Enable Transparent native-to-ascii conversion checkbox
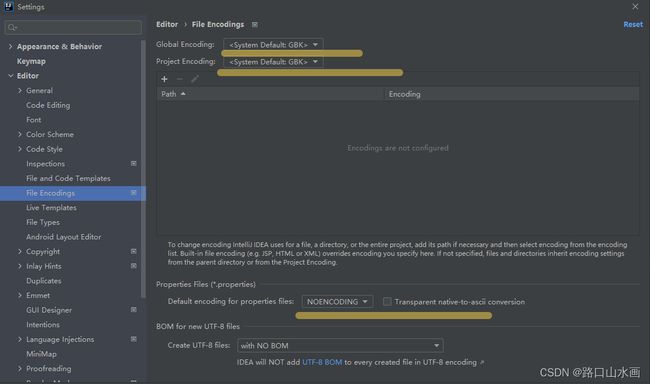This screenshot has width=650, height=384. point(387,301)
